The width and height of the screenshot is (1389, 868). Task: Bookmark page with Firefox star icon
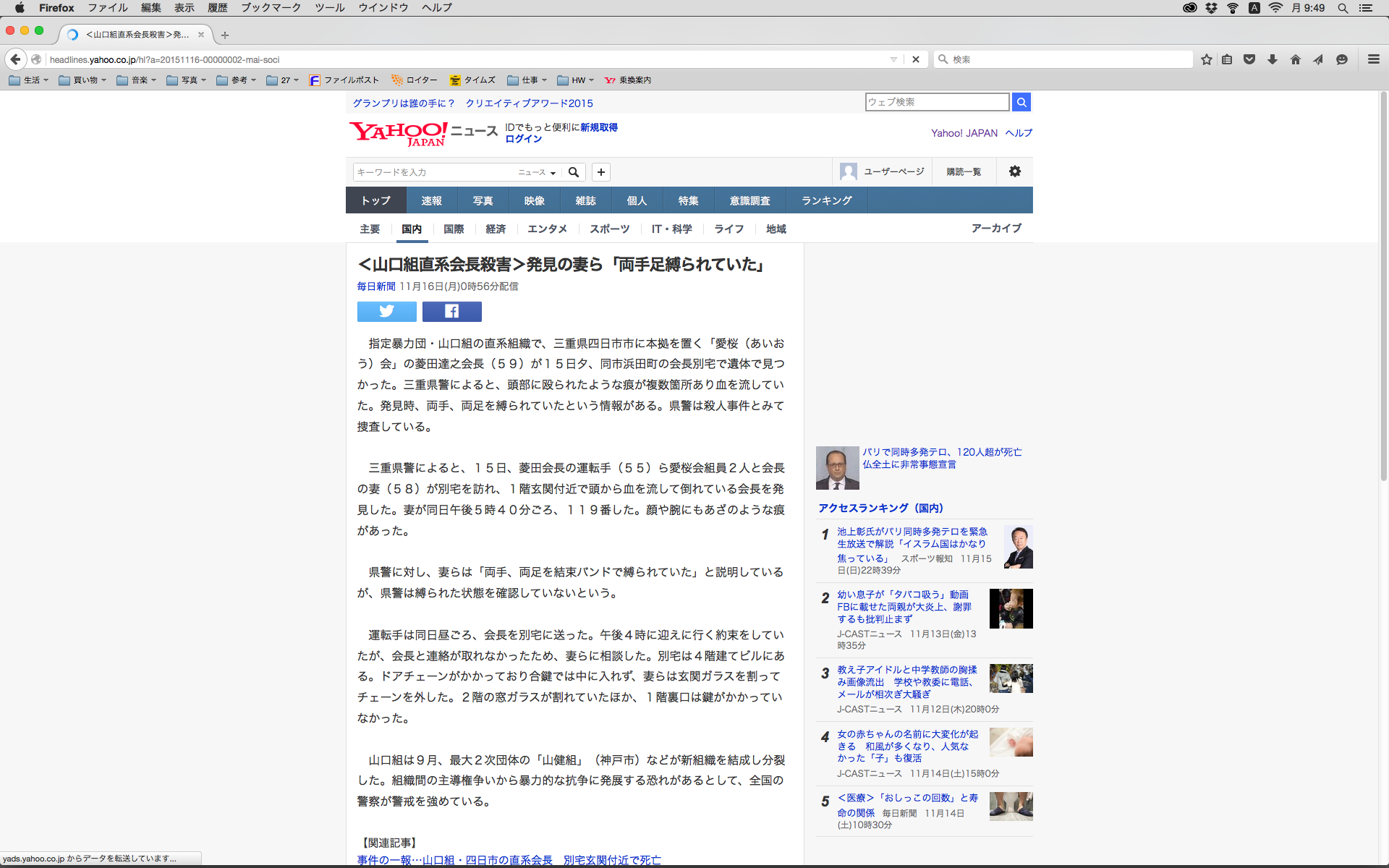point(1206,59)
